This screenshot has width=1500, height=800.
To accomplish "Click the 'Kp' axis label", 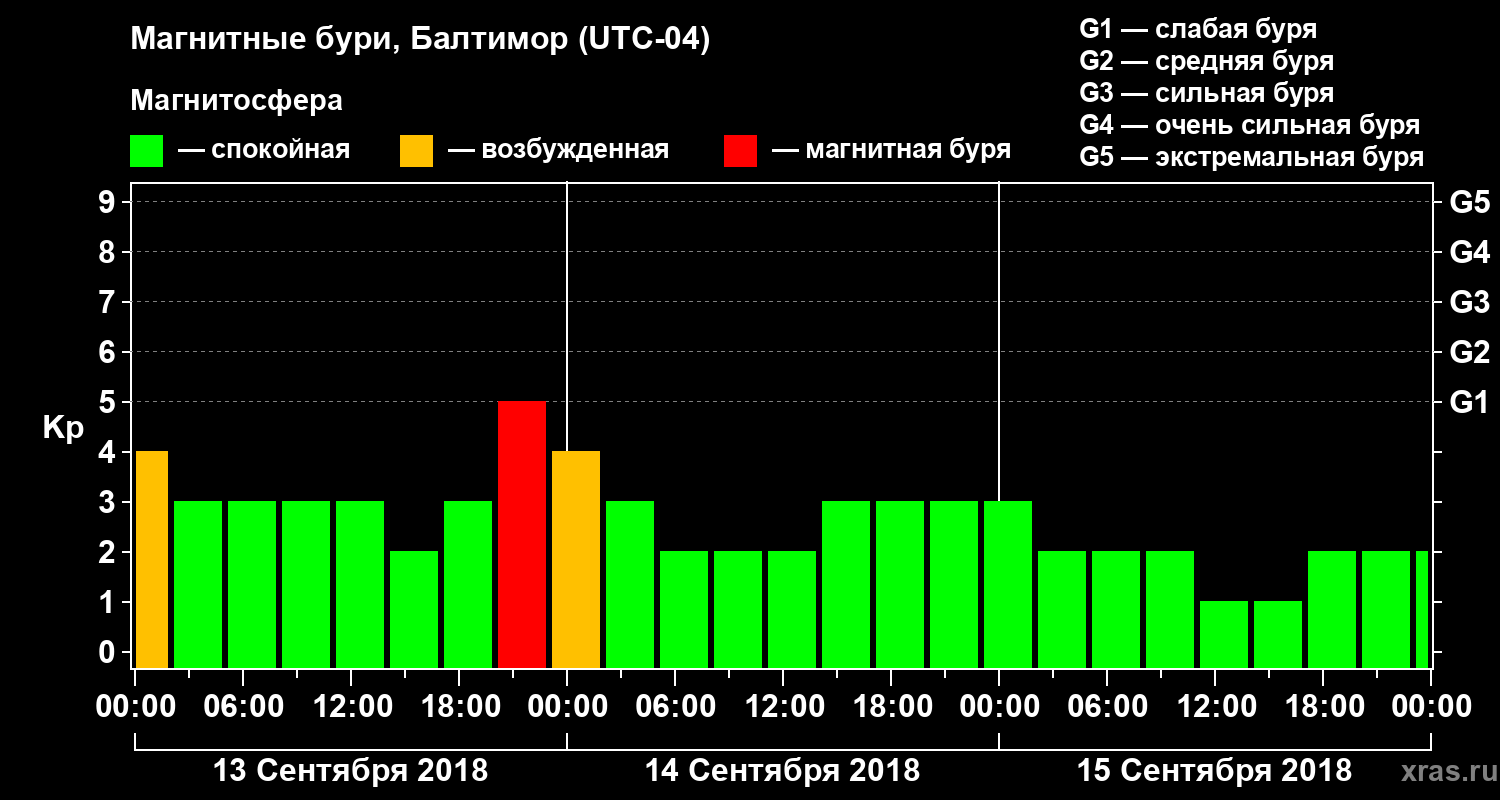I will [x=63, y=427].
